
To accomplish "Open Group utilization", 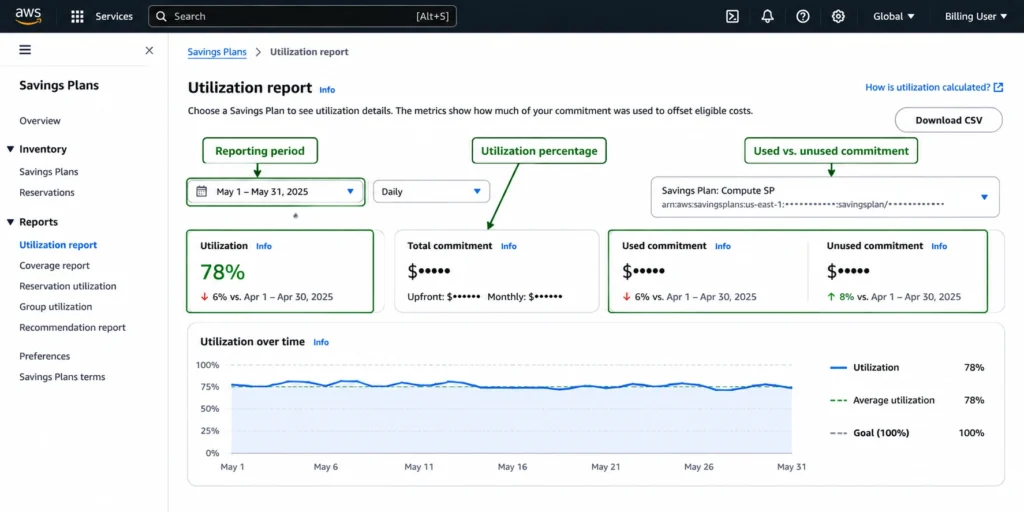I will [56, 307].
